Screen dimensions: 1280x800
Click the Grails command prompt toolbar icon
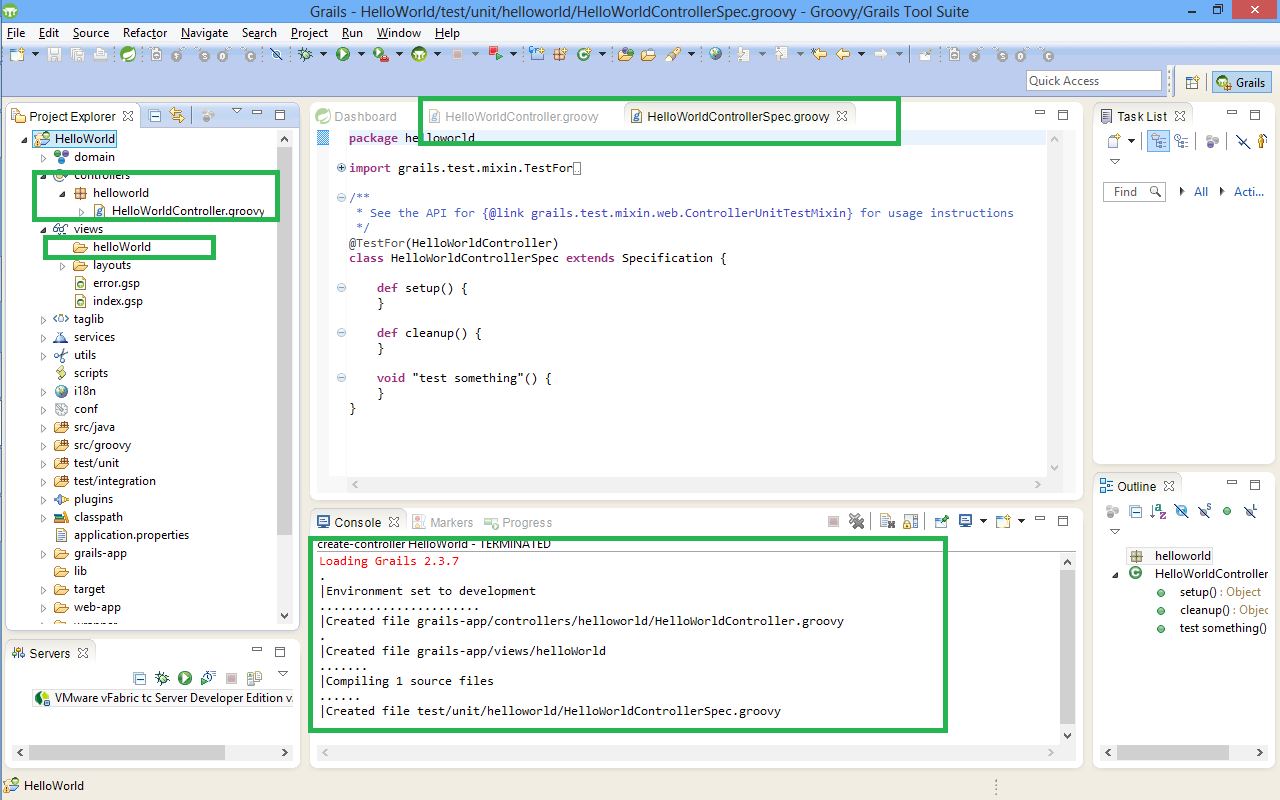coord(419,54)
